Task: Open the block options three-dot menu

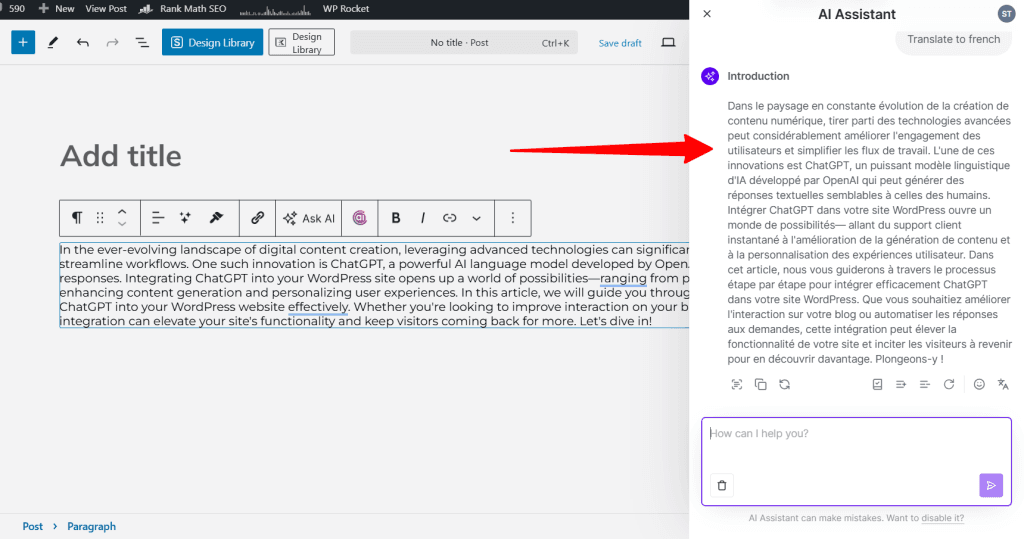Action: 513,218
